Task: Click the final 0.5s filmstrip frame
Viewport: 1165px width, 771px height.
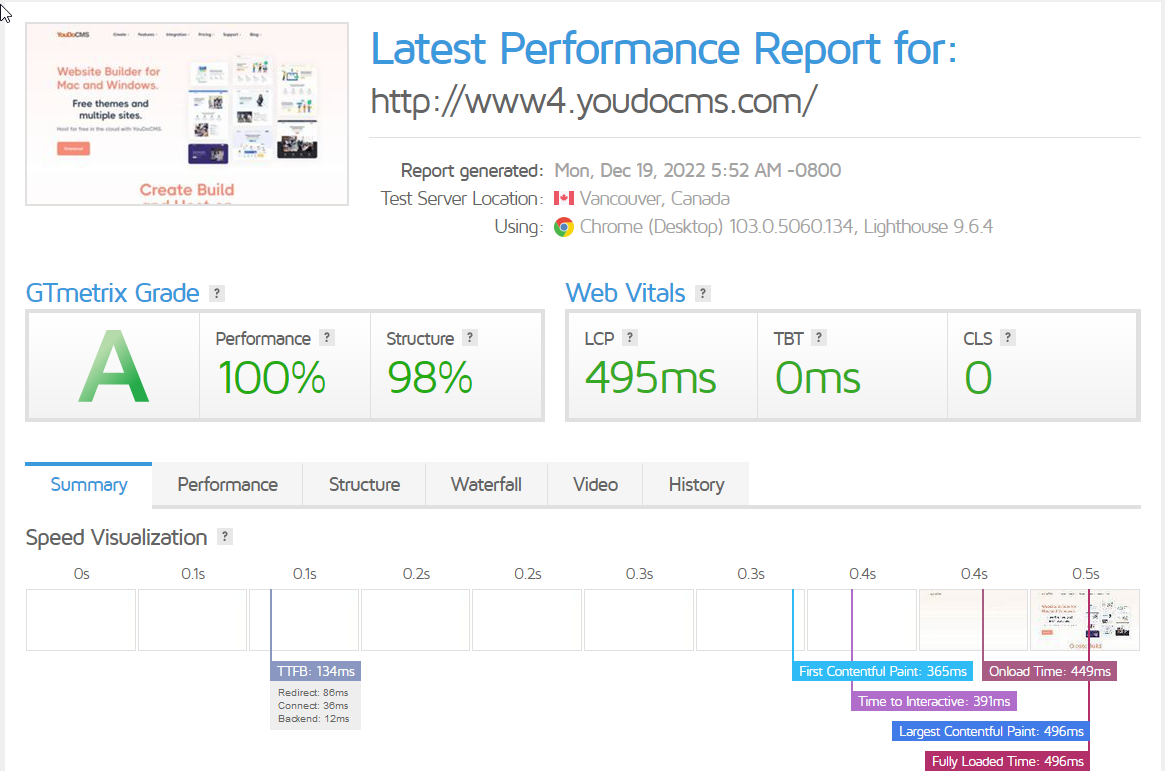Action: pos(1085,620)
